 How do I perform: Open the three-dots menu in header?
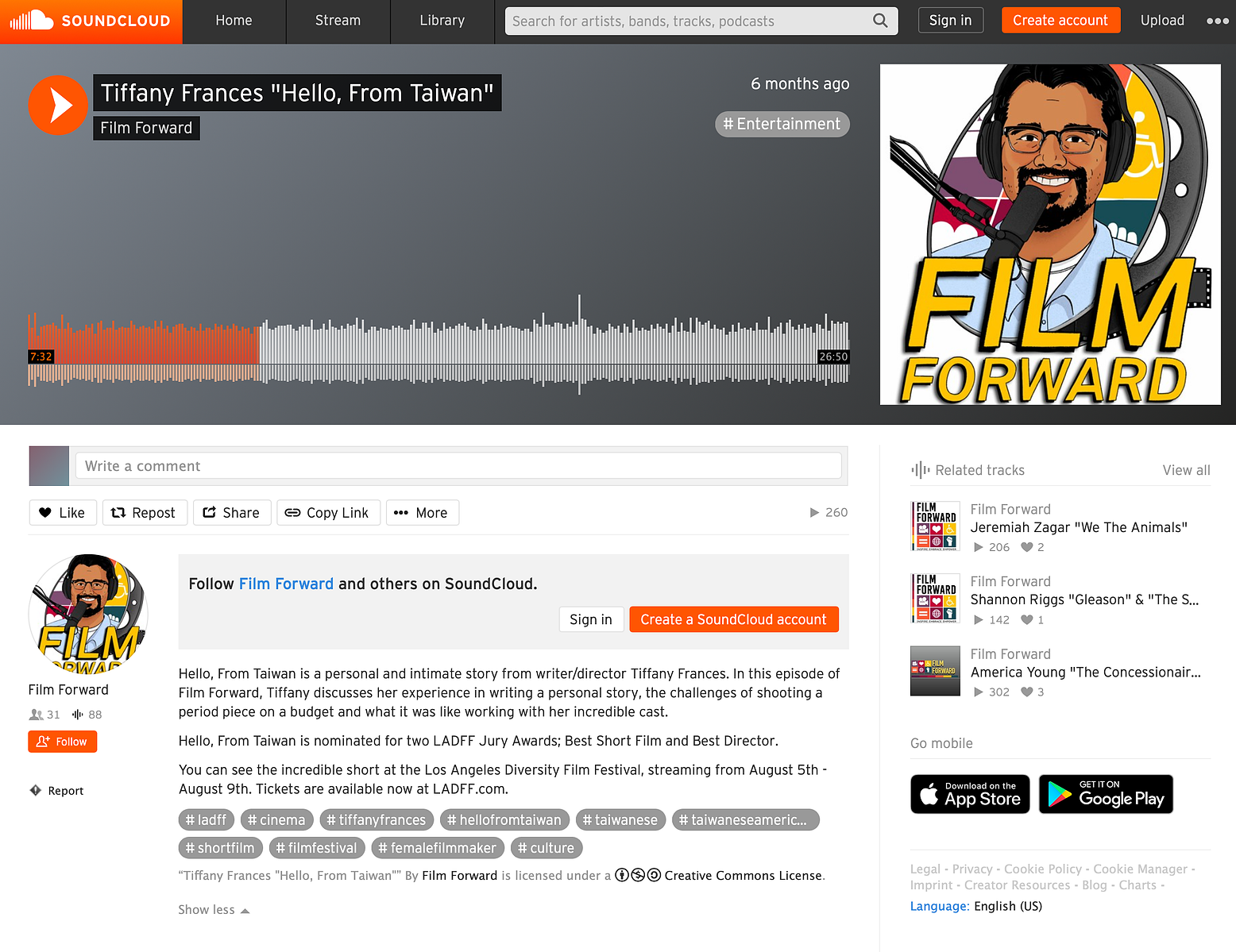pos(1217,21)
